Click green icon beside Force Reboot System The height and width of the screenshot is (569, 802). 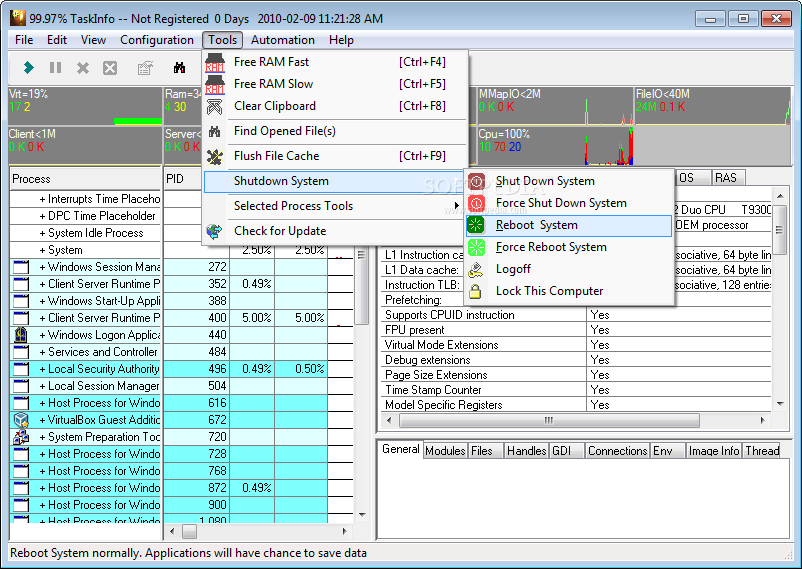[476, 247]
